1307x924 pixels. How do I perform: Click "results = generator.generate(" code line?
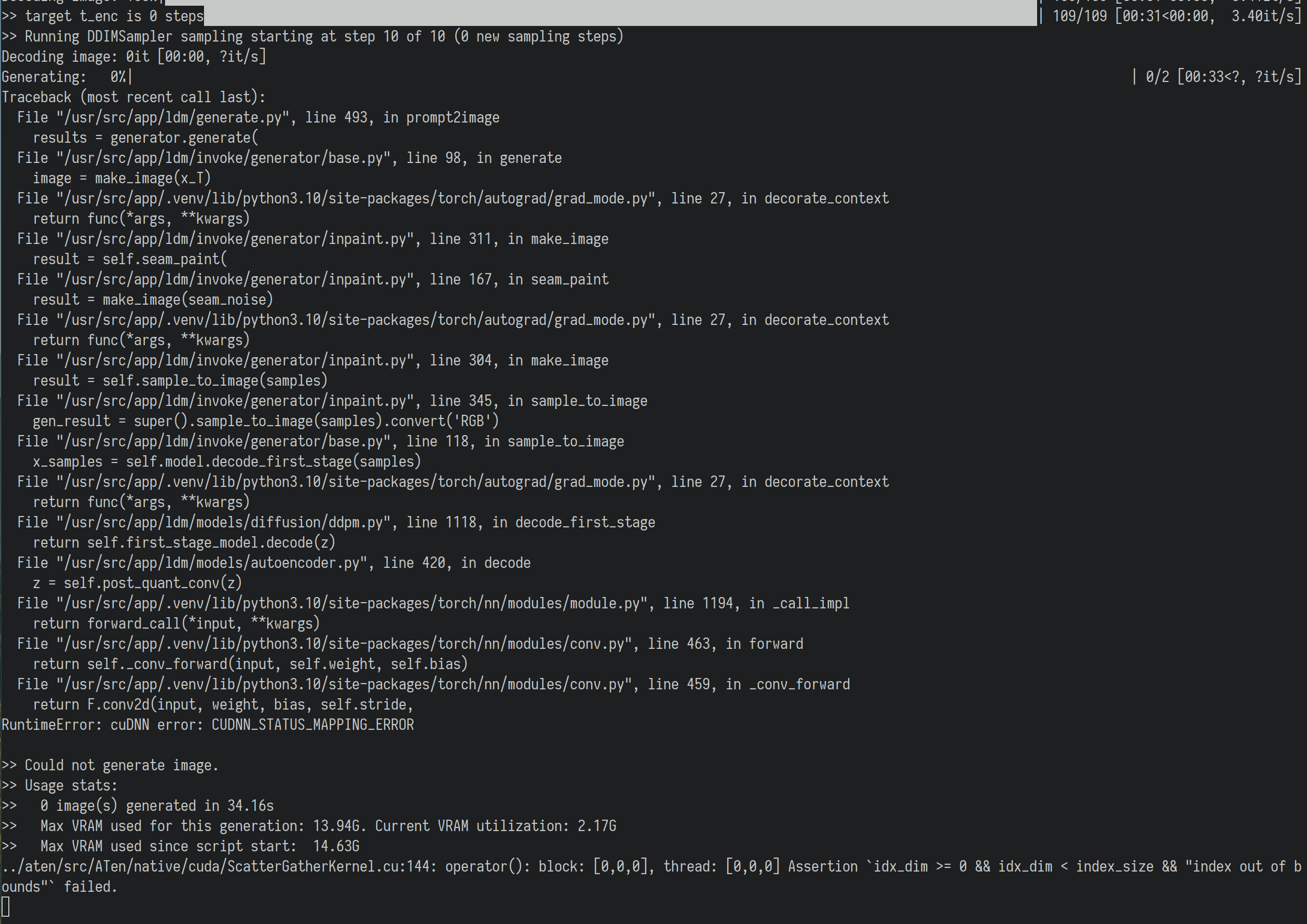tap(145, 138)
